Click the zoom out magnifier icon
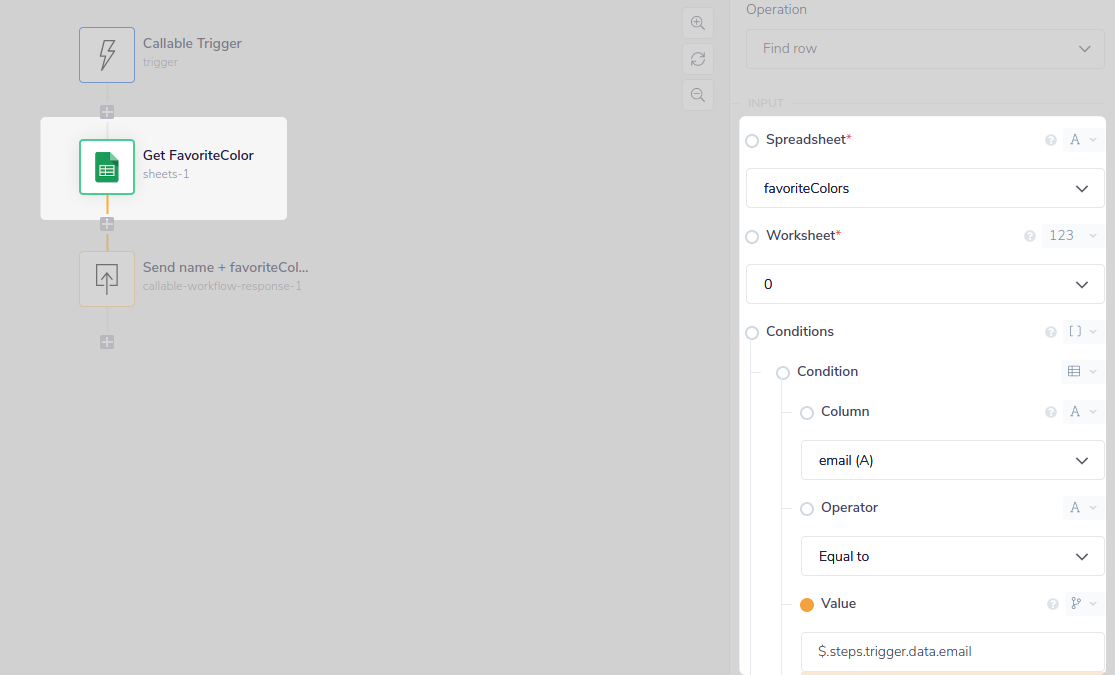Screen dimensions: 1115x675 click(x=698, y=95)
